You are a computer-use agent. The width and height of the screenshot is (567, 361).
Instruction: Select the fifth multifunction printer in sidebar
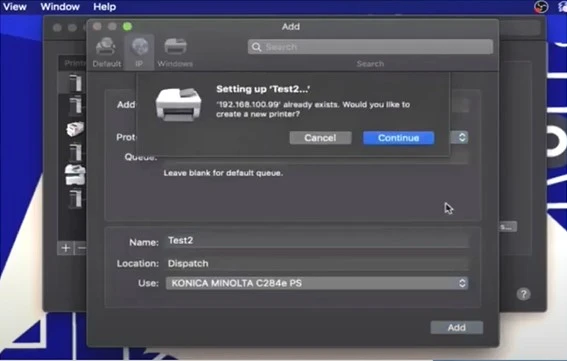click(75, 175)
